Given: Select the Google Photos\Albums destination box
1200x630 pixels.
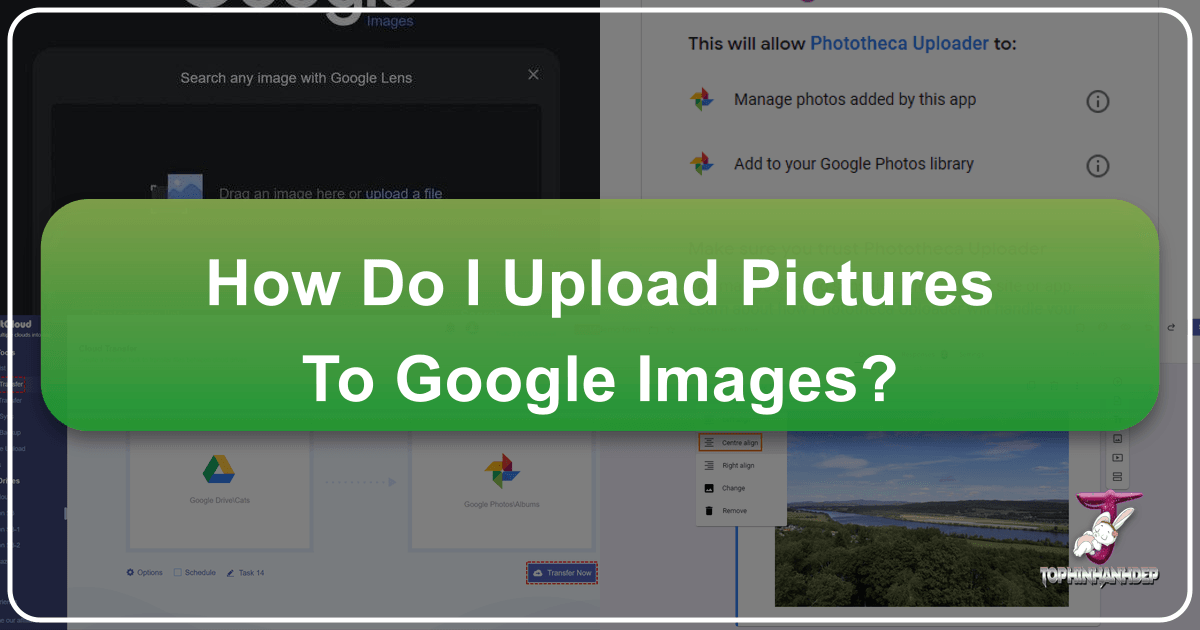Looking at the screenshot, I should tap(501, 488).
